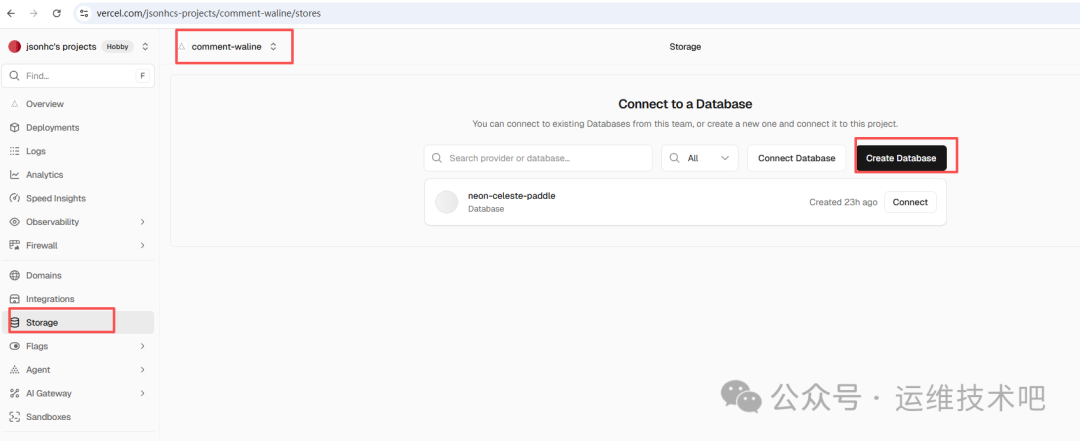The height and width of the screenshot is (441, 1080).
Task: Open Agent in the sidebar
Action: [x=78, y=369]
